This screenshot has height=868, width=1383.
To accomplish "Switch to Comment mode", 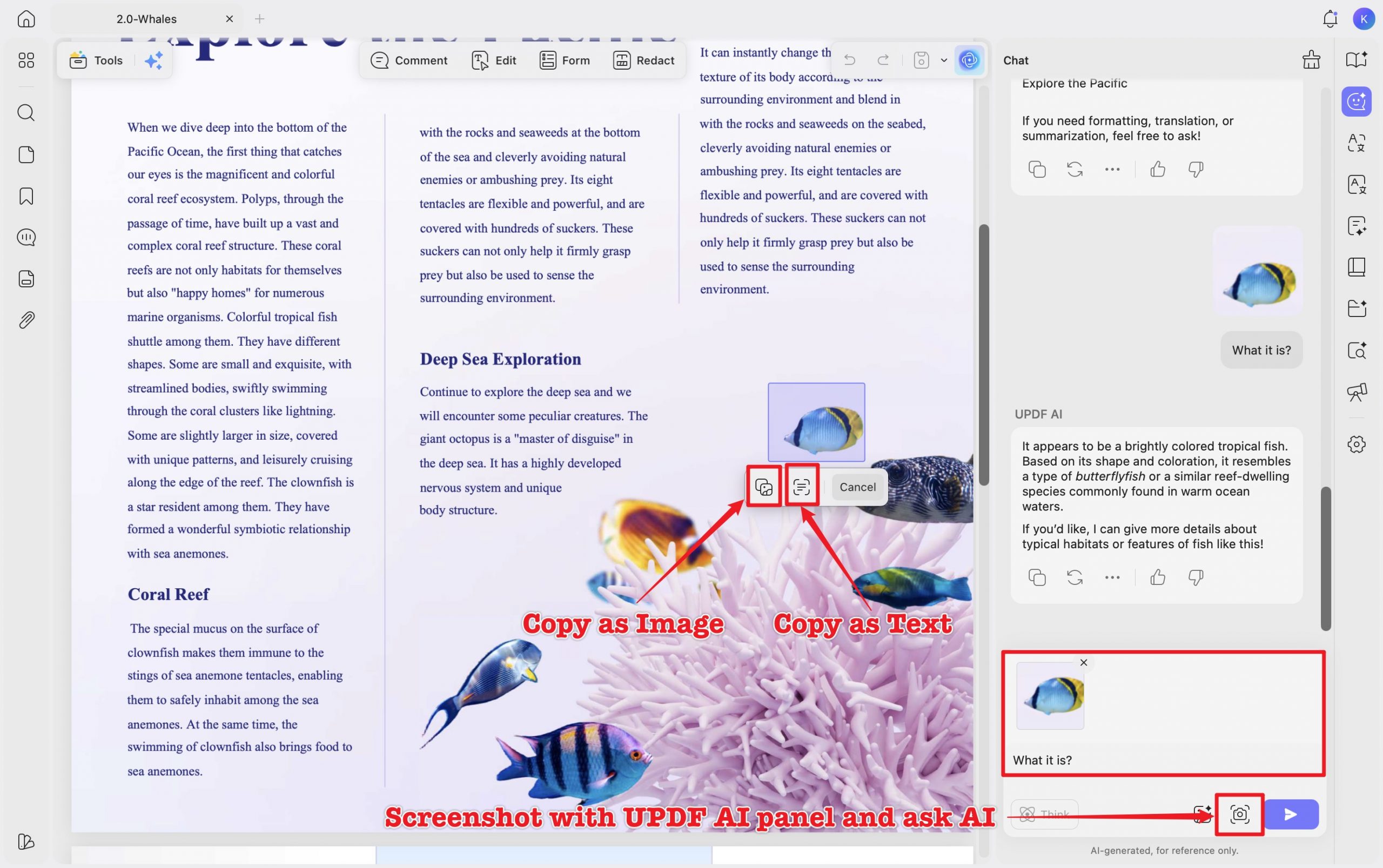I will pyautogui.click(x=409, y=60).
